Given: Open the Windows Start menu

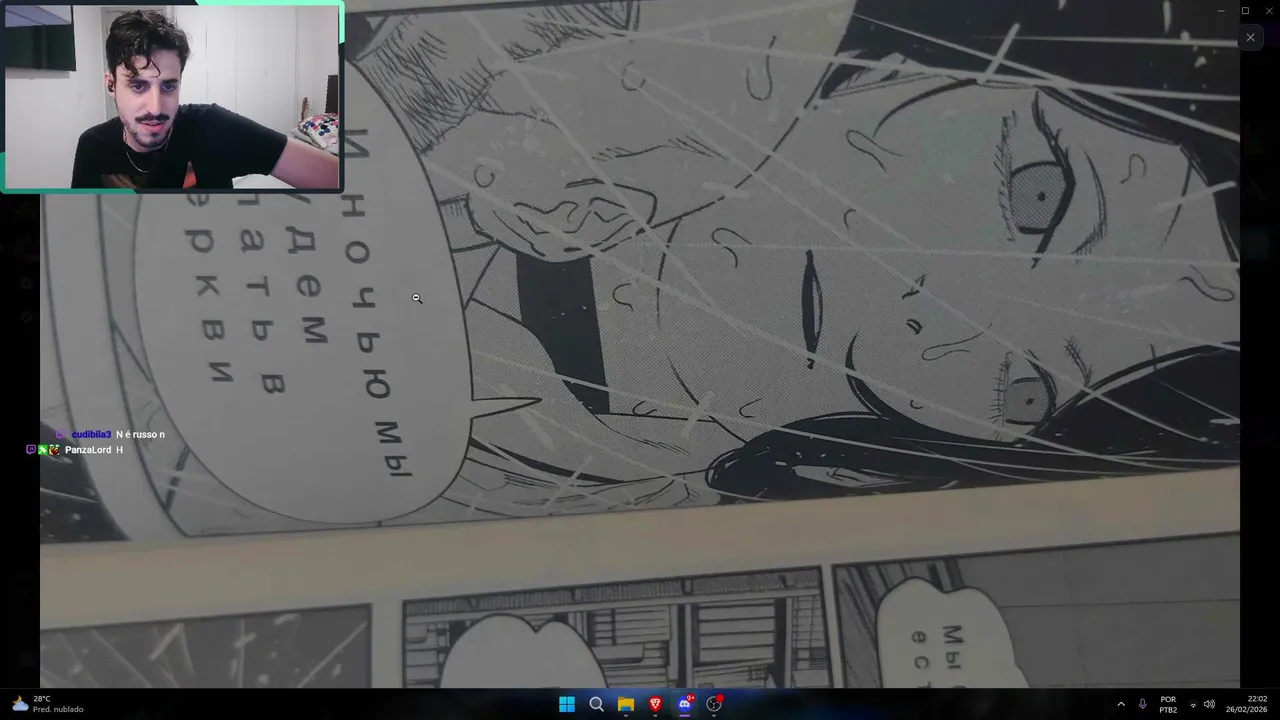Looking at the screenshot, I should point(567,704).
